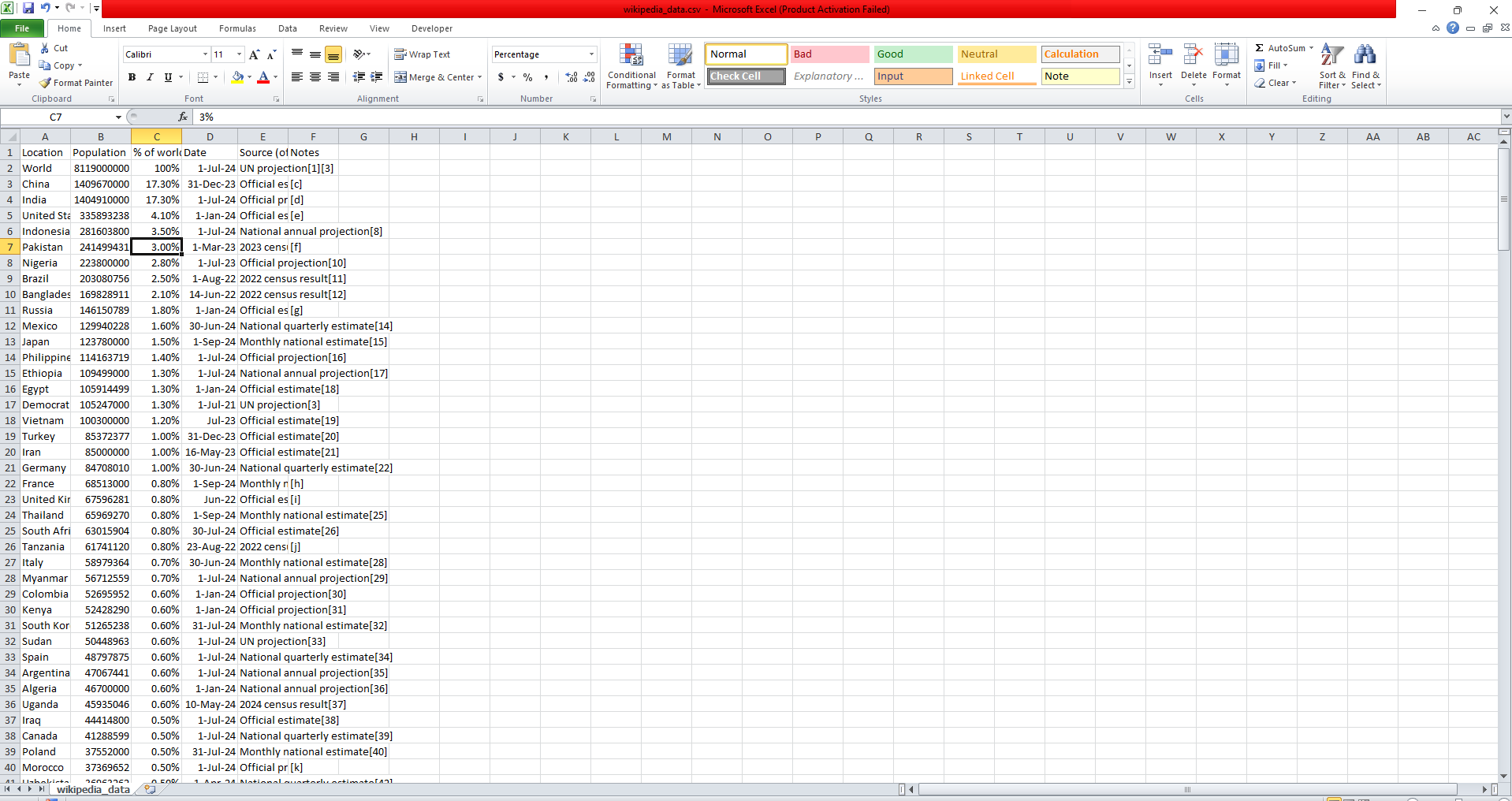The height and width of the screenshot is (801, 1512).
Task: Switch to the Formulas ribbon tab
Action: 236,28
